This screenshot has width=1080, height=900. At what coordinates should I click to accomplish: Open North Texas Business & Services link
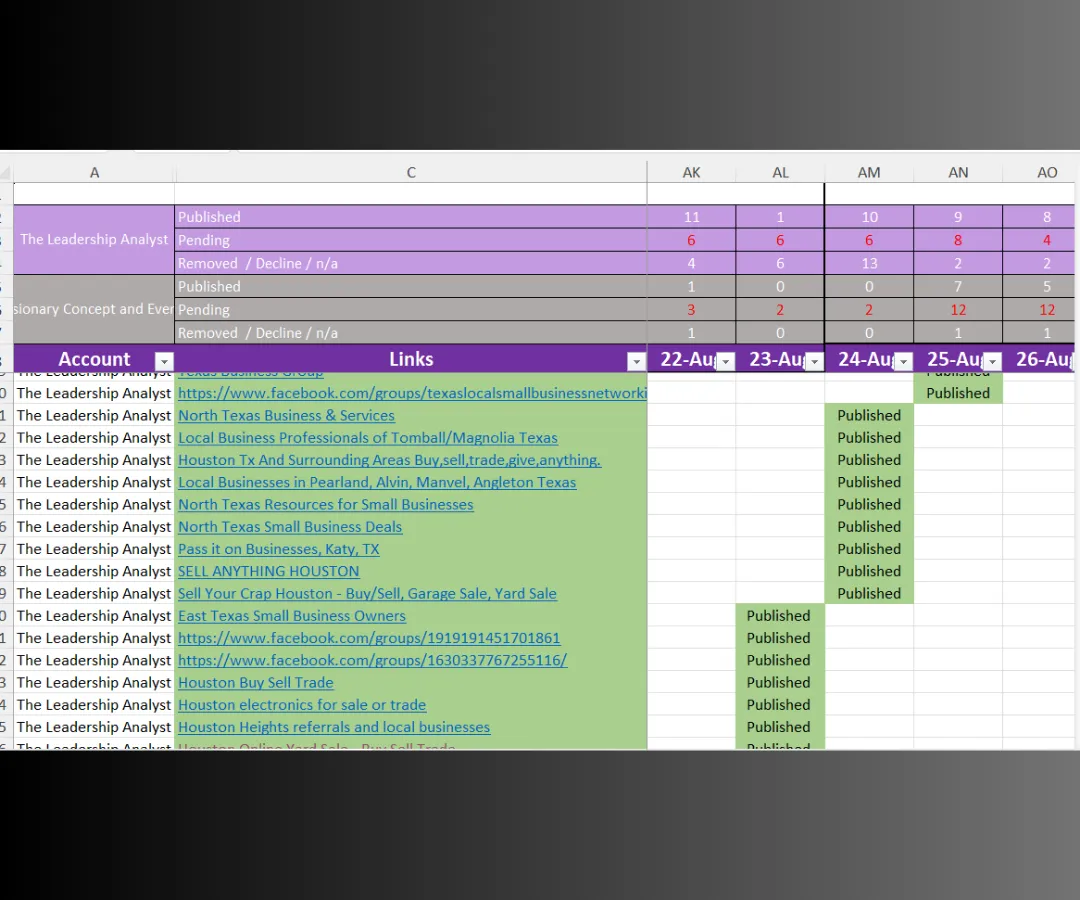click(x=287, y=415)
